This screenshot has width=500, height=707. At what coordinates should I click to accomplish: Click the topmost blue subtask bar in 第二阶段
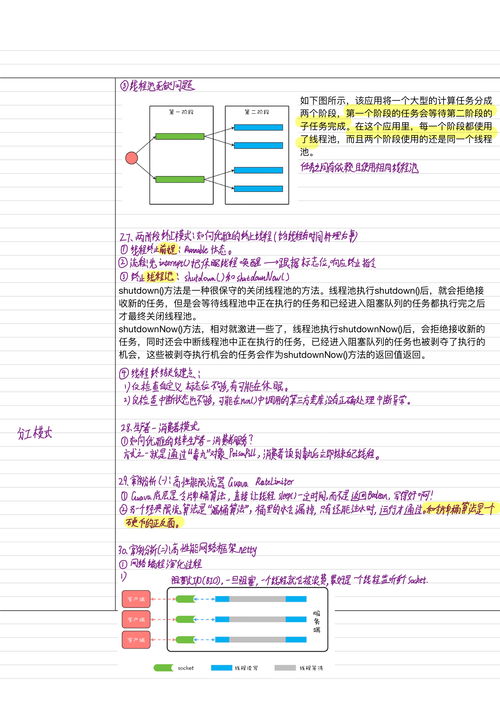(258, 128)
